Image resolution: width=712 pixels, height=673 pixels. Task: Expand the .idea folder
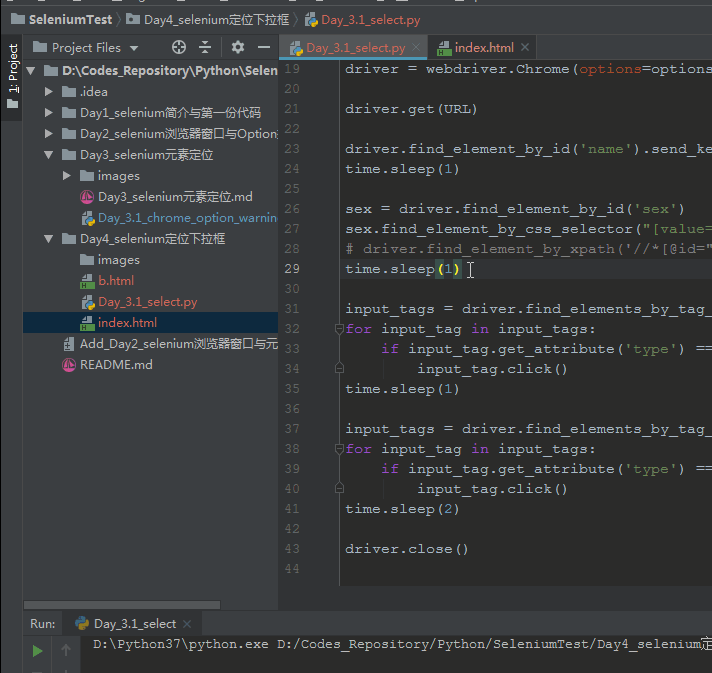pos(49,92)
